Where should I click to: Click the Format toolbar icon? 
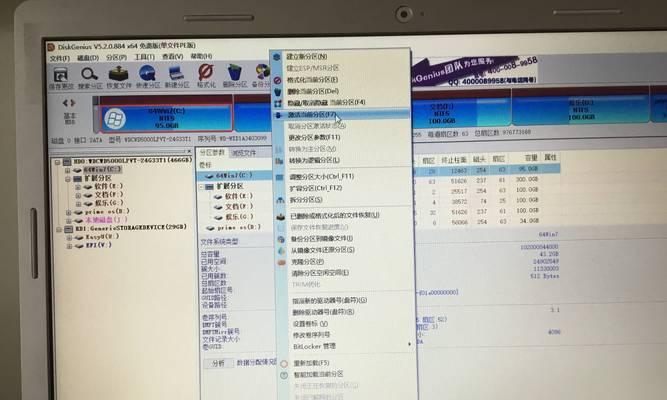point(206,72)
